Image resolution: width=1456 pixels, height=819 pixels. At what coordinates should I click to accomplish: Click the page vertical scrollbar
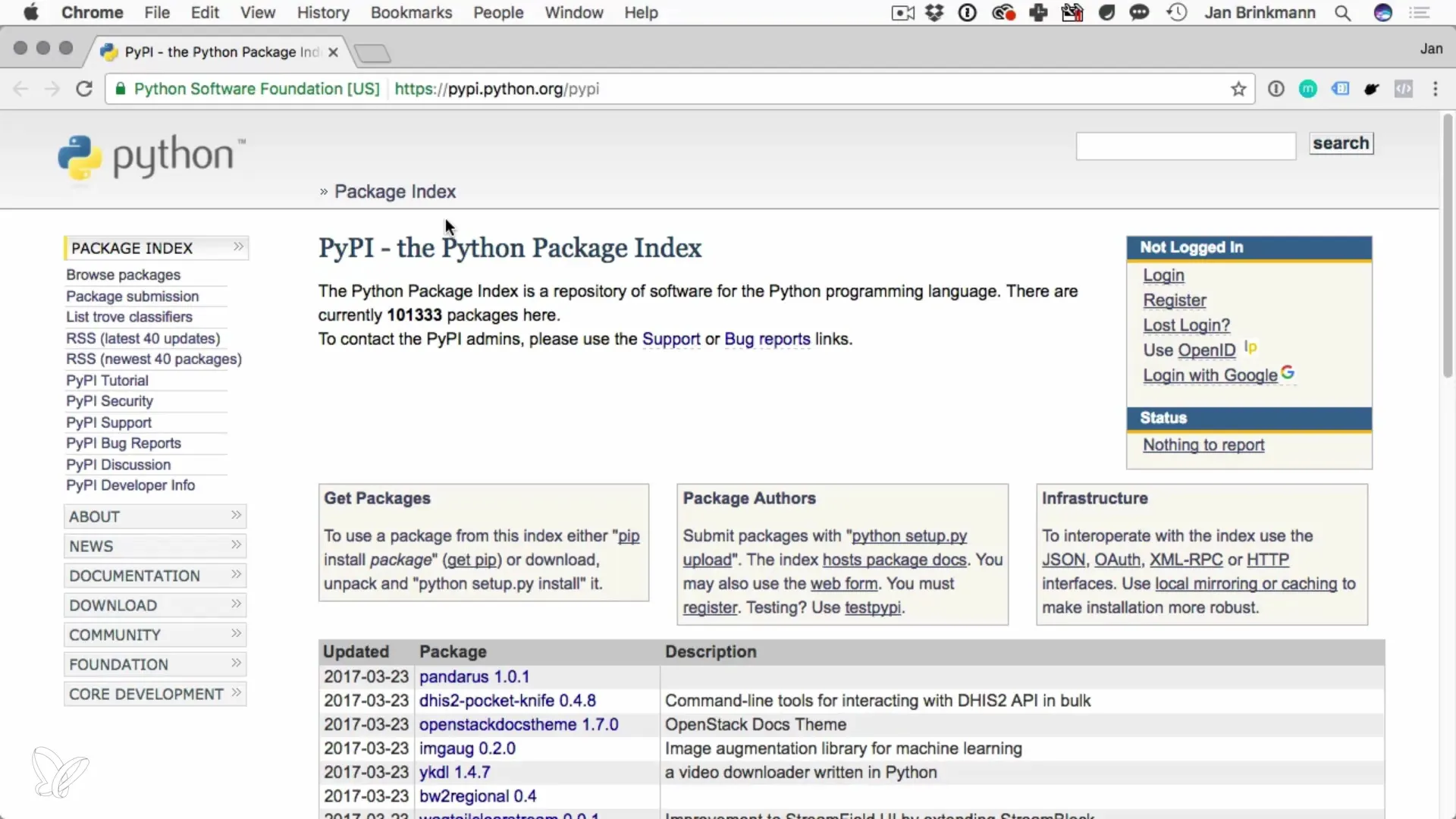(1447, 246)
